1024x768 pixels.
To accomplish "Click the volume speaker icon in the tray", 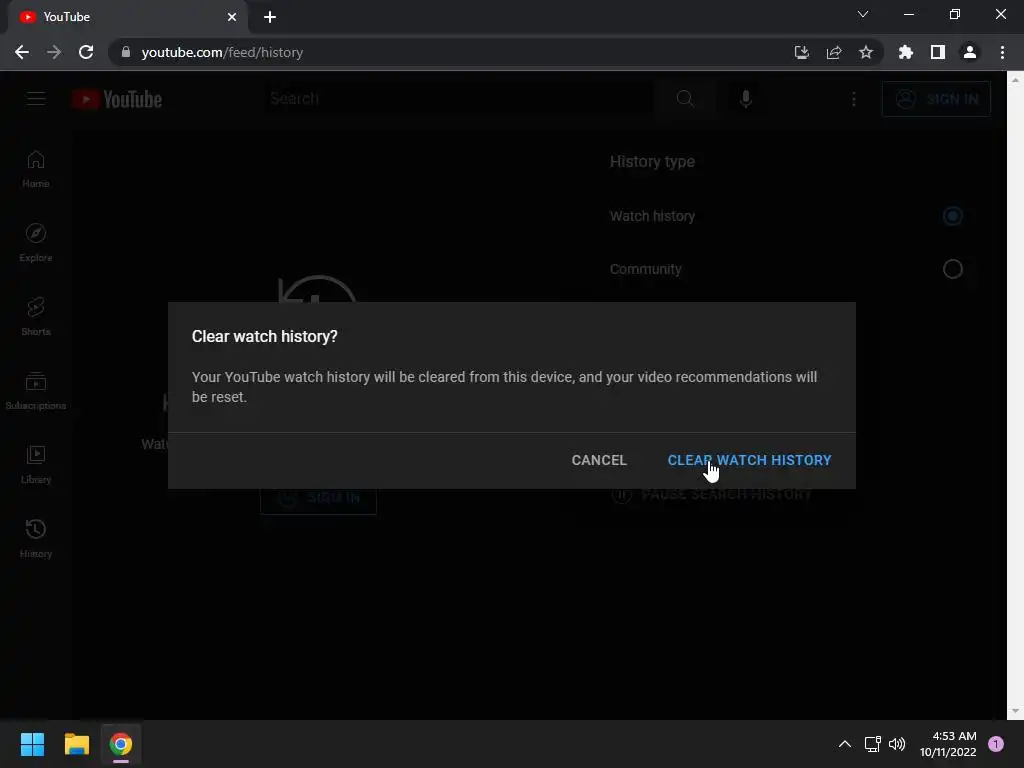I will (x=897, y=744).
